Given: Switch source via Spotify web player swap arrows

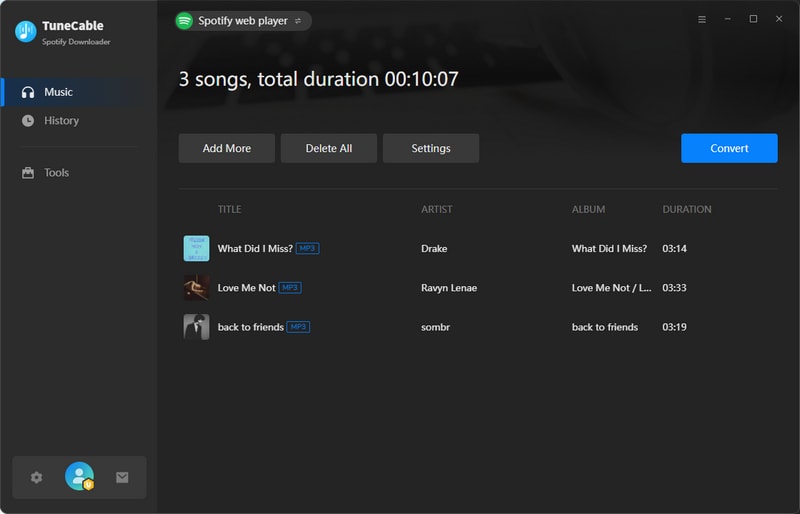Looking at the screenshot, I should click(x=298, y=21).
